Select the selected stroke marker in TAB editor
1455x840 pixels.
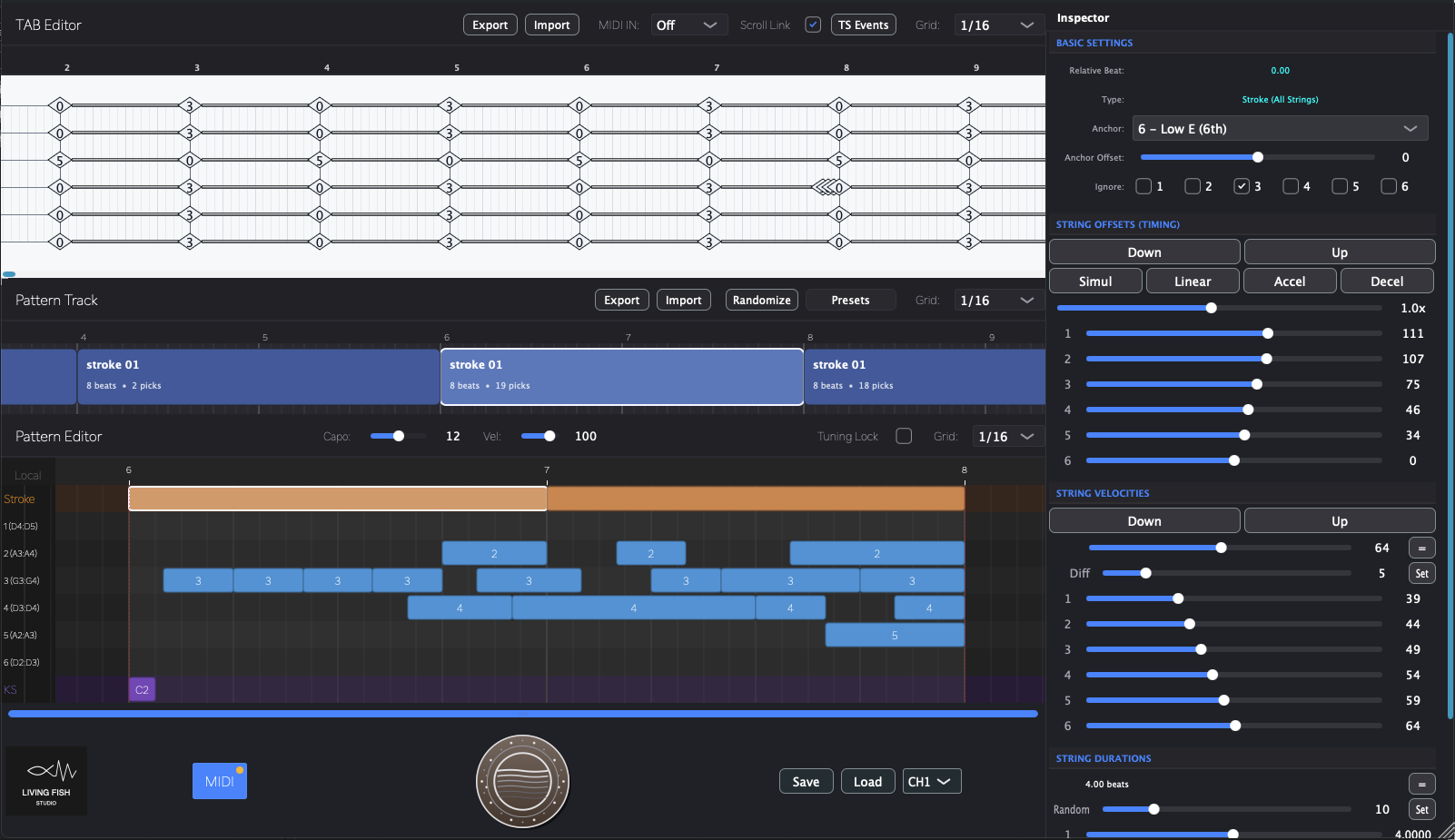coord(826,187)
